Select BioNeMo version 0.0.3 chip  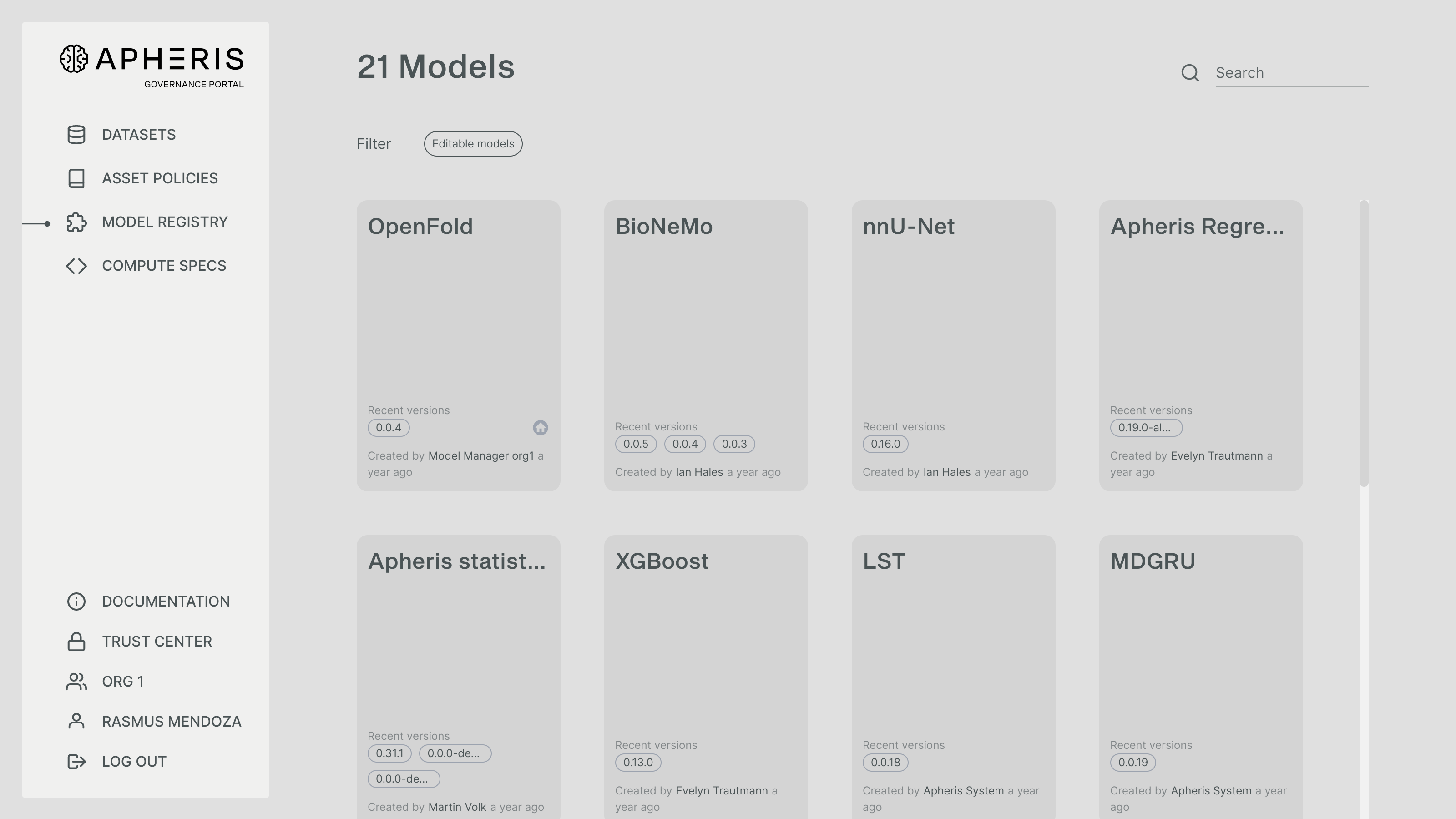point(733,444)
